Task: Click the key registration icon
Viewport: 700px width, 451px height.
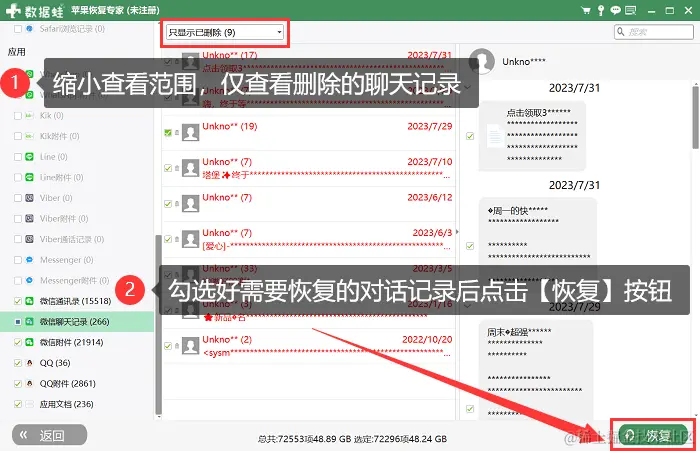Action: pos(601,10)
